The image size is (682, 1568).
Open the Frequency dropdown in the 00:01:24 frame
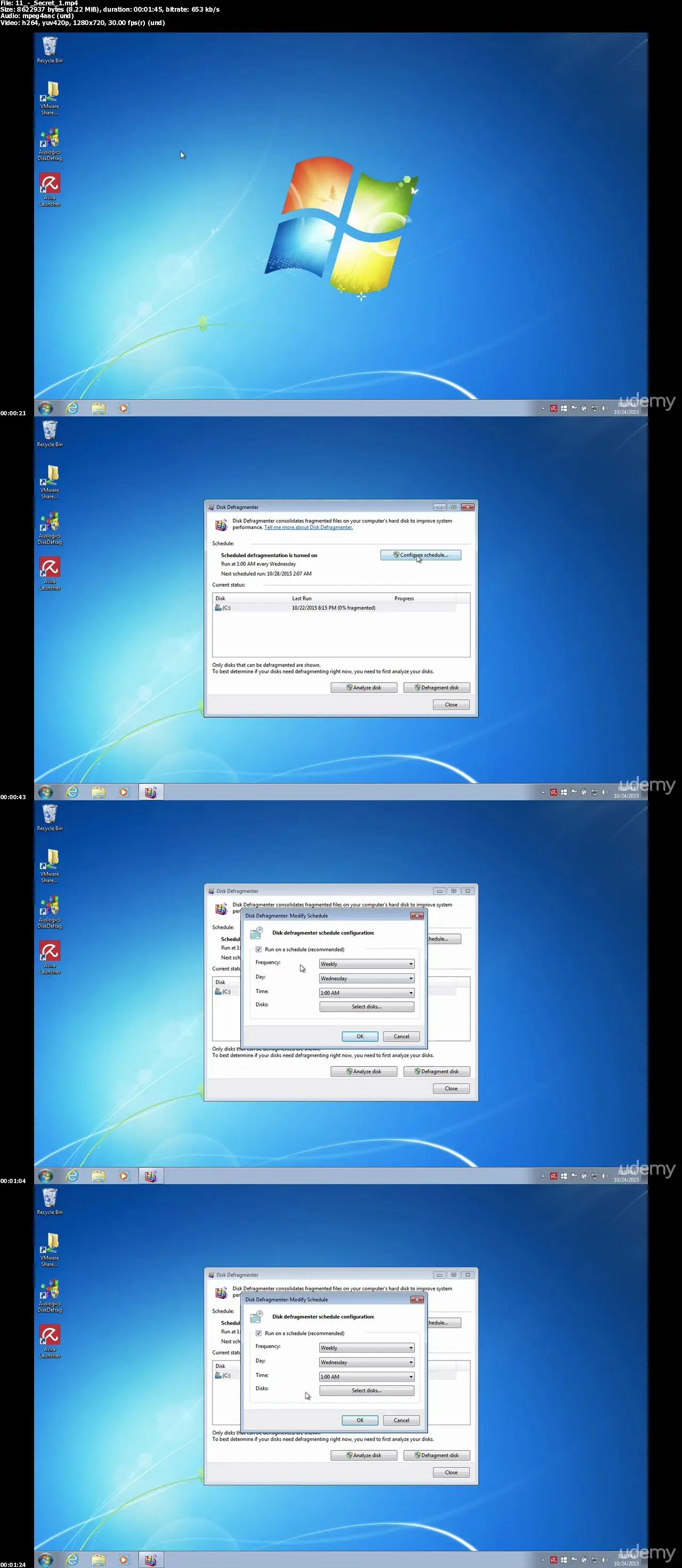pos(367,1348)
